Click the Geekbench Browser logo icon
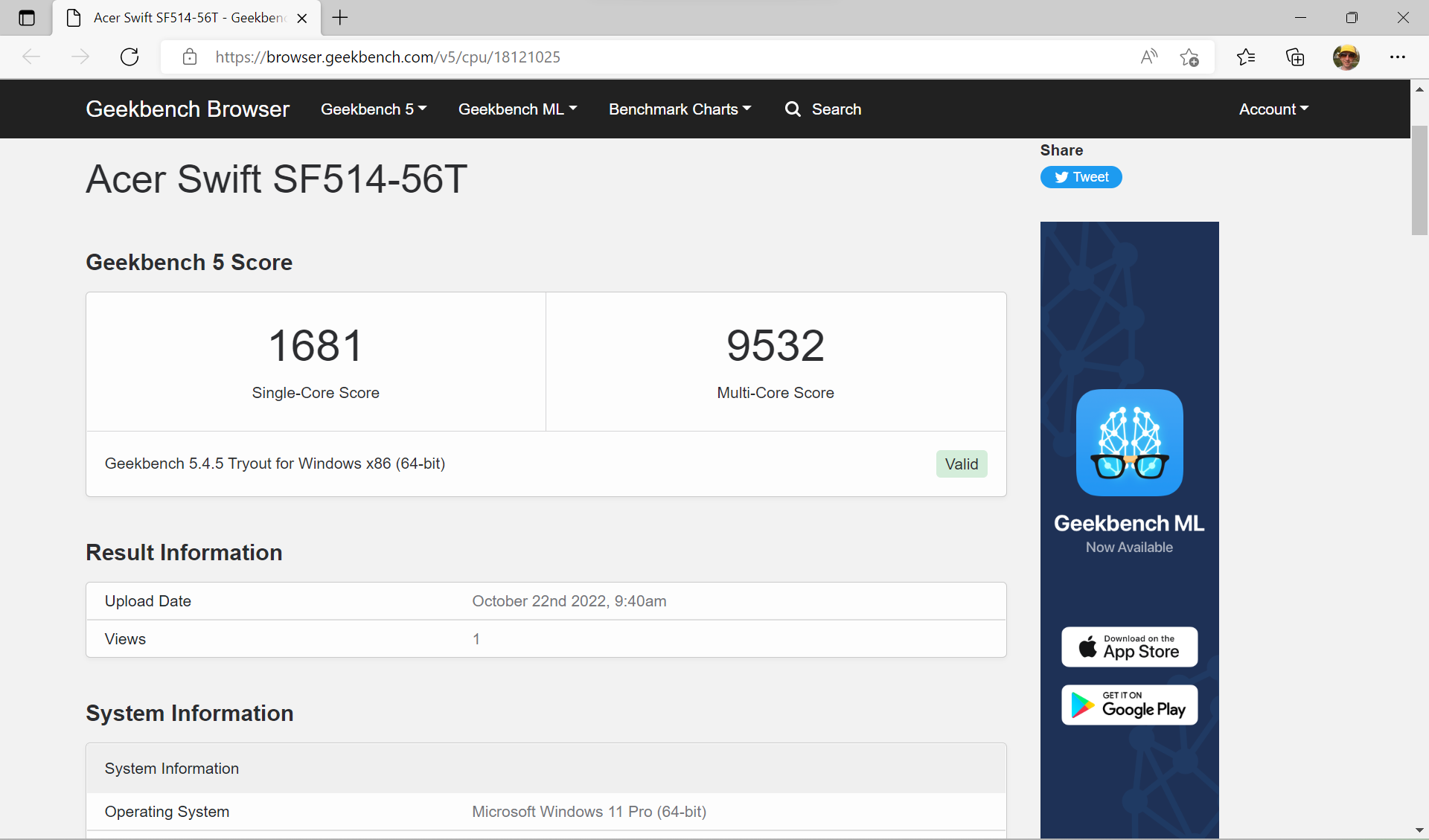The image size is (1429, 840). (x=187, y=109)
